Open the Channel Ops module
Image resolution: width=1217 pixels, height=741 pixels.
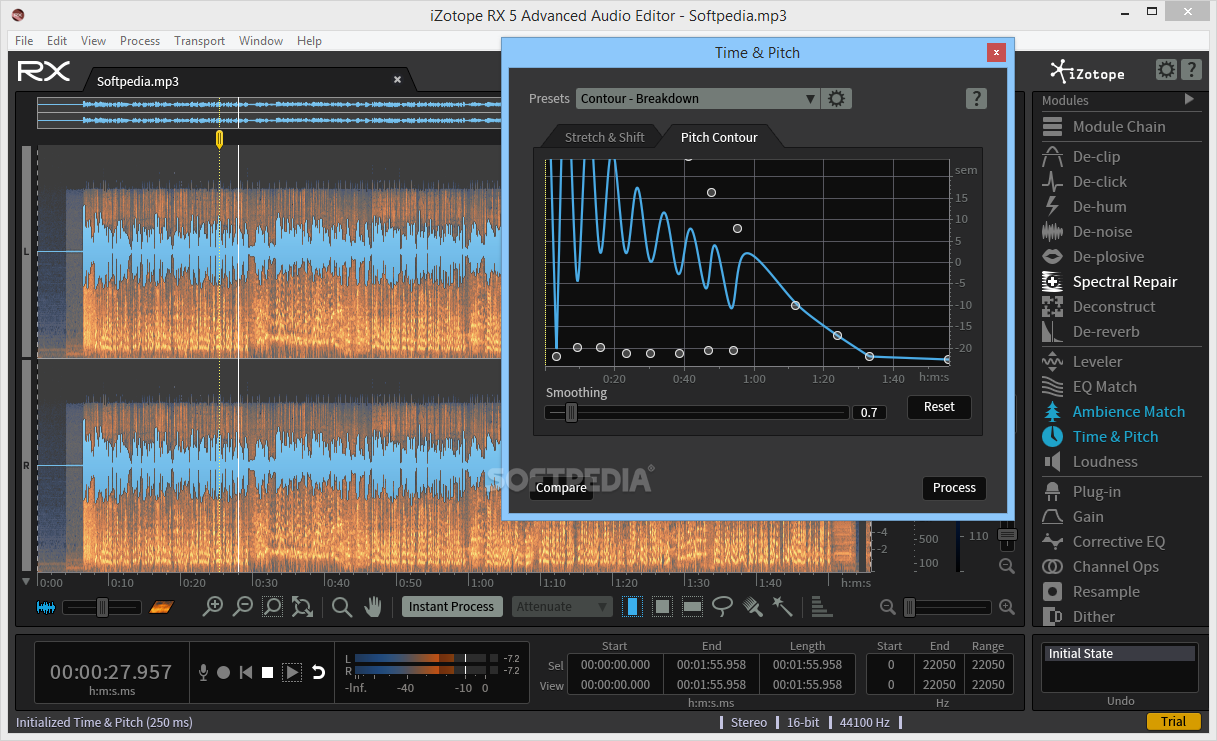click(1115, 567)
